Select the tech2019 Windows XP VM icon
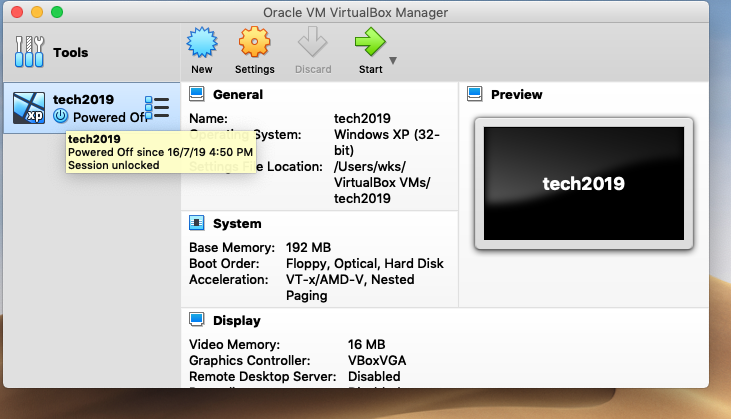Viewport: 731px width, 419px height. point(29,108)
